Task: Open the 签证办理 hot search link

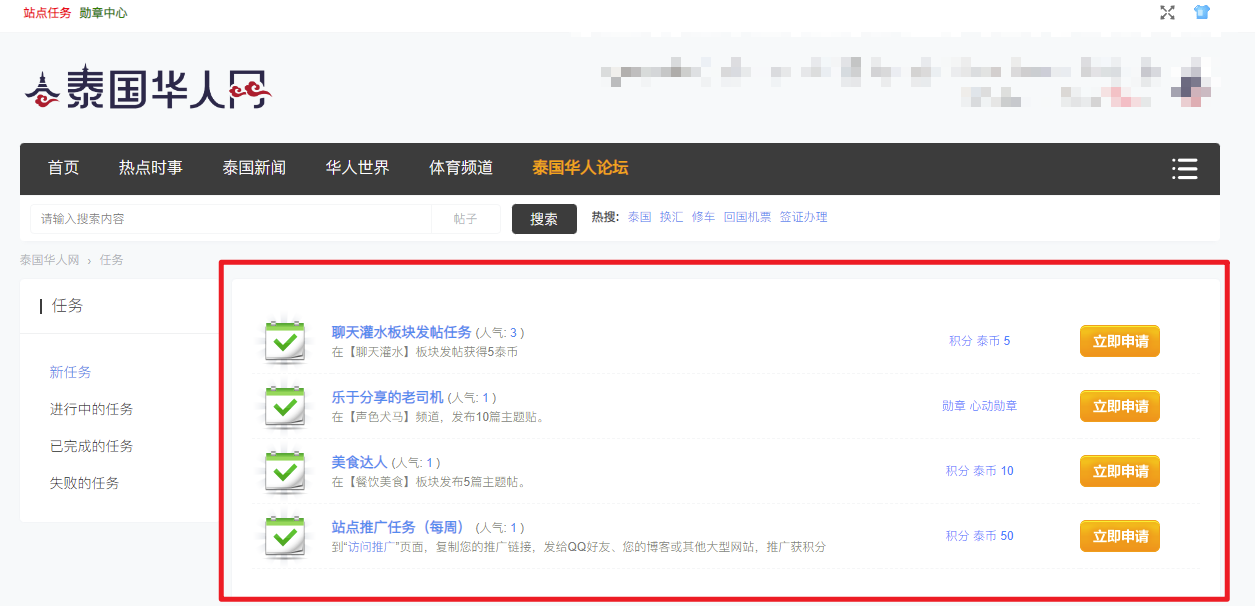Action: [803, 217]
